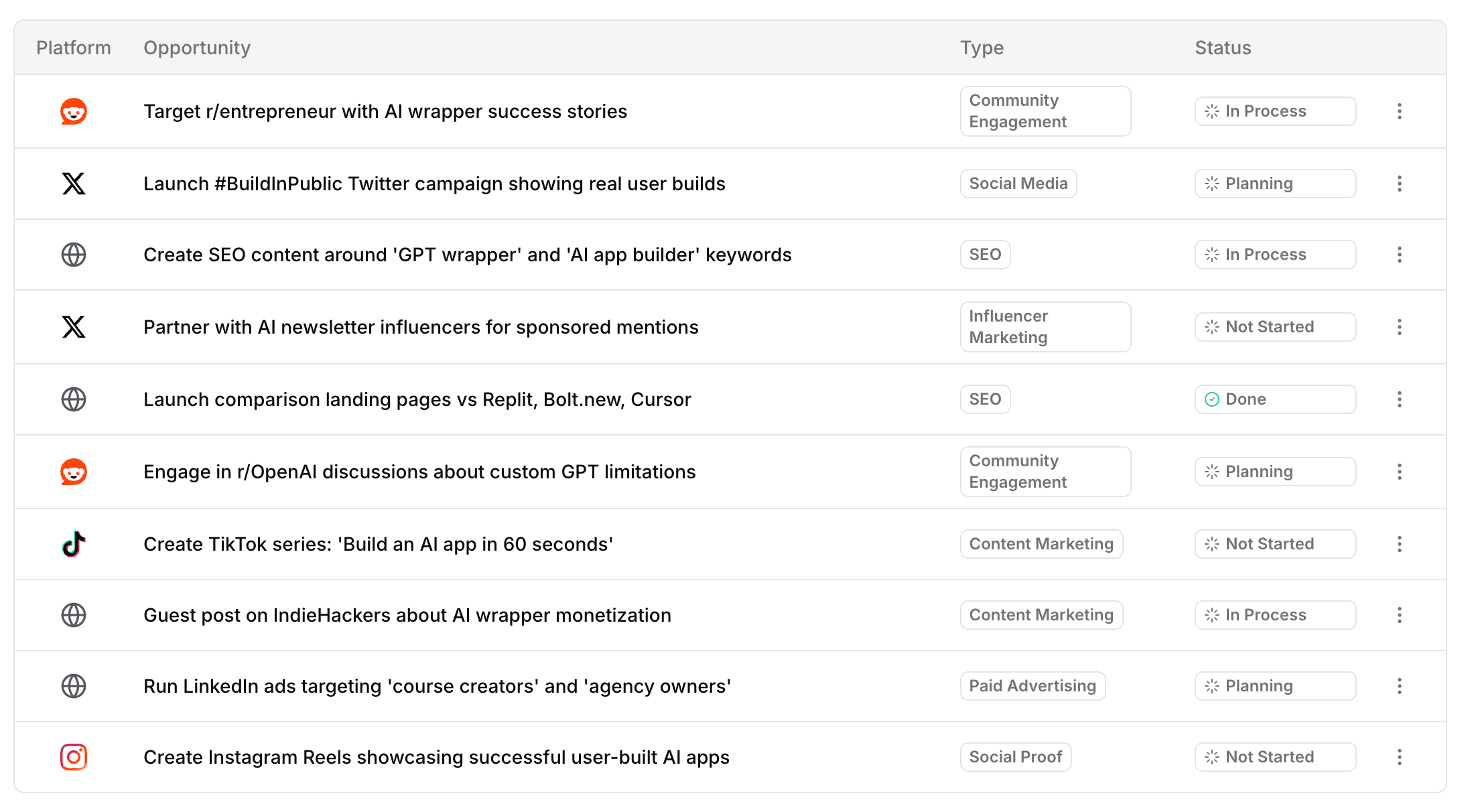The width and height of the screenshot is (1470, 812).
Task: Open In Process status for r/entrepreneur row
Action: pos(1275,111)
